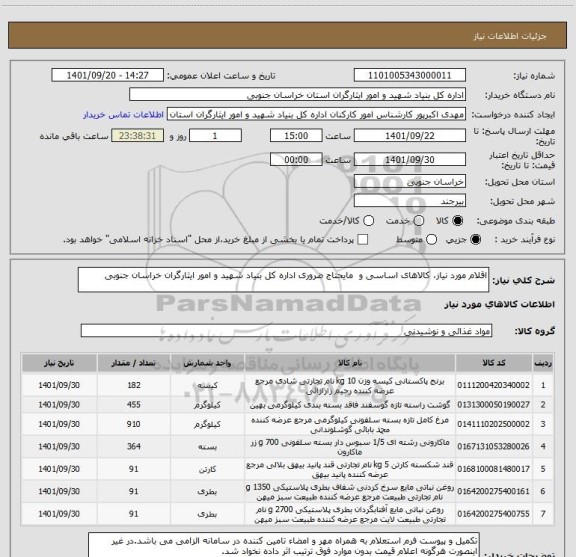This screenshot has width=576, height=557.
Task: Click the request creator name field
Action: point(316,114)
